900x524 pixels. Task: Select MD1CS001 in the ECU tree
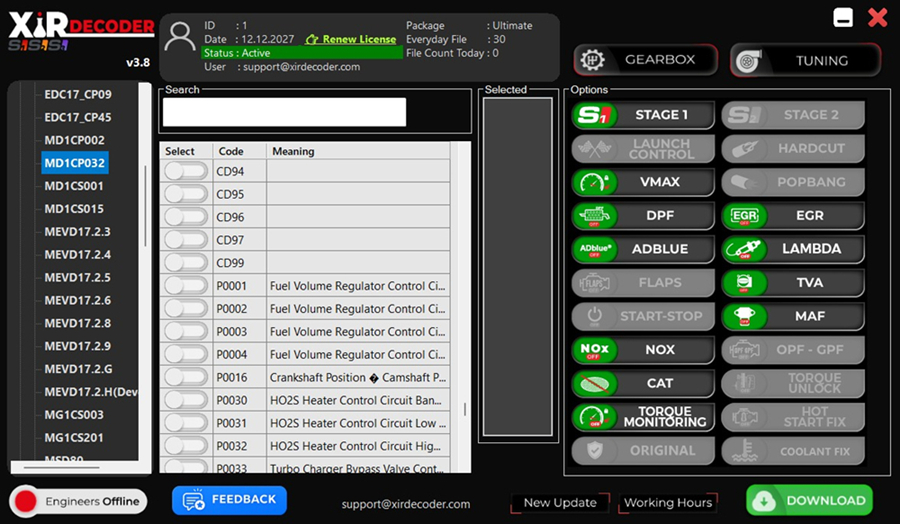tap(74, 186)
